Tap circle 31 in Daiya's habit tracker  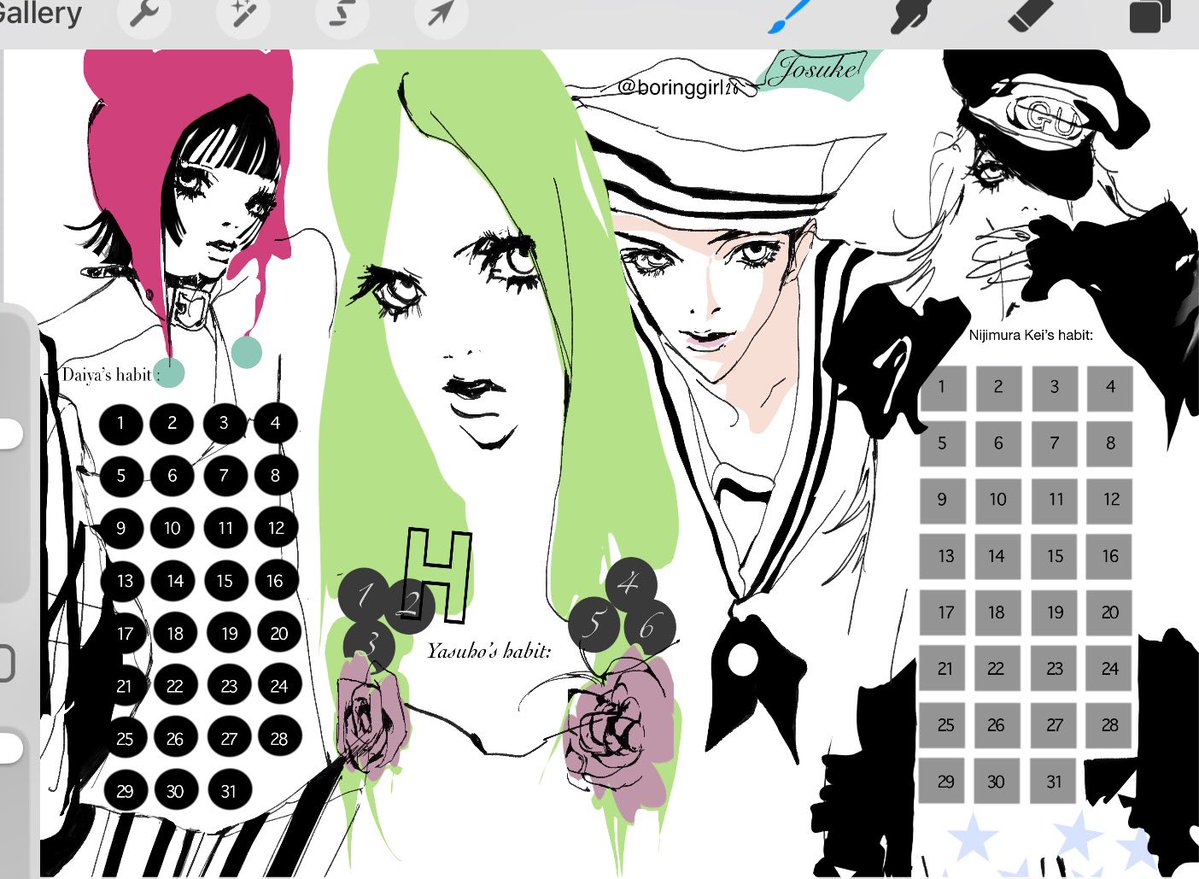coord(229,791)
